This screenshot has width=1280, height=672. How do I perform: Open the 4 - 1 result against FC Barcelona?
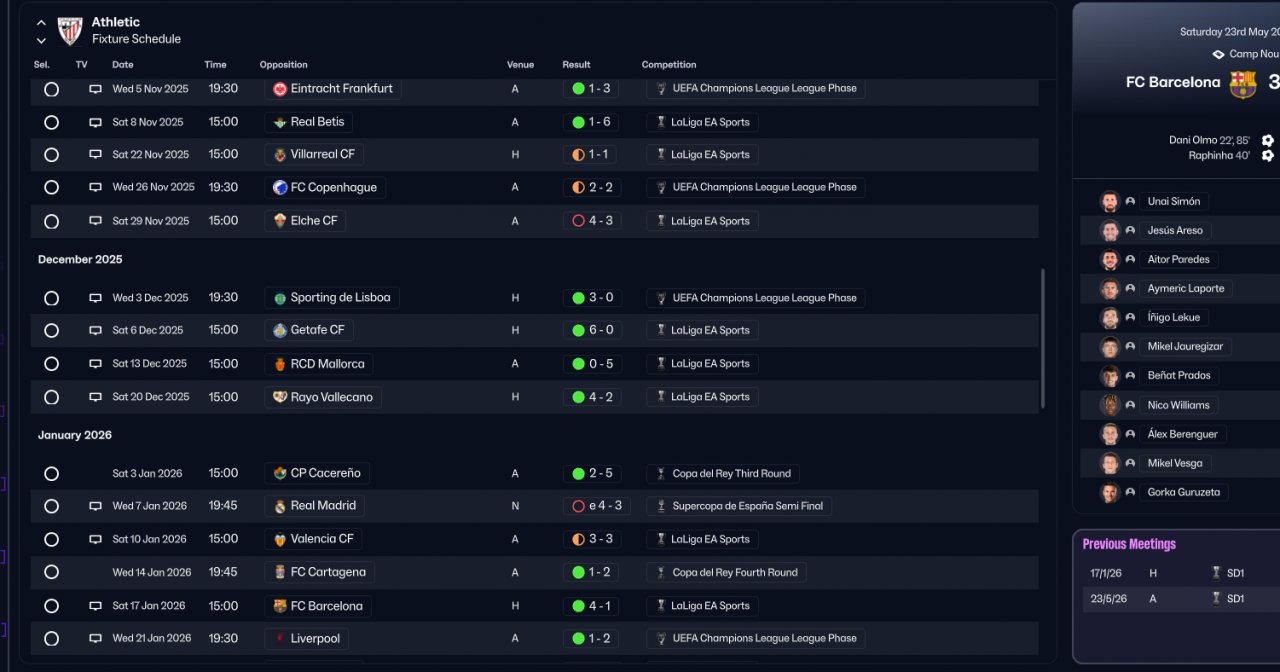(x=599, y=606)
